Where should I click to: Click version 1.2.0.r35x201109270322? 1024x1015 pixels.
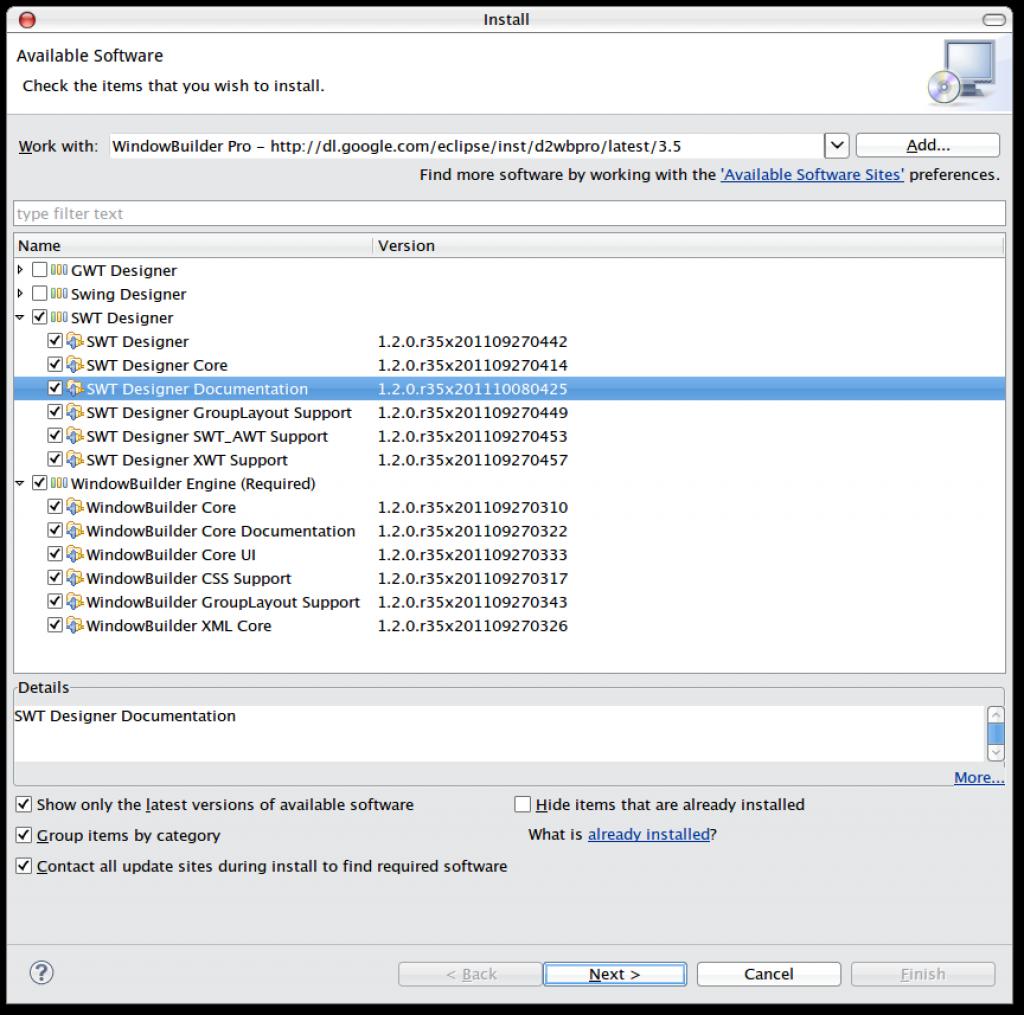tap(472, 531)
